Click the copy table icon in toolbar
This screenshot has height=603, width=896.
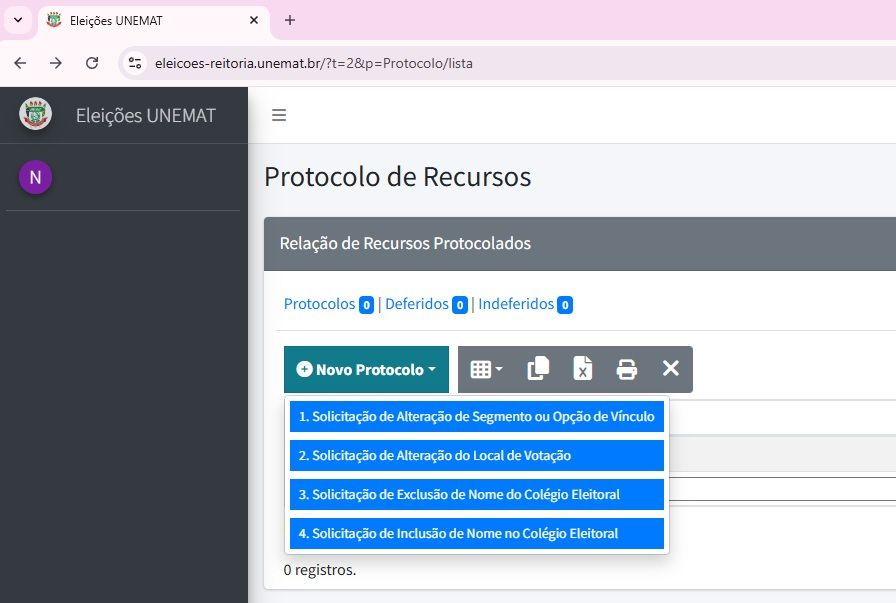click(x=538, y=369)
